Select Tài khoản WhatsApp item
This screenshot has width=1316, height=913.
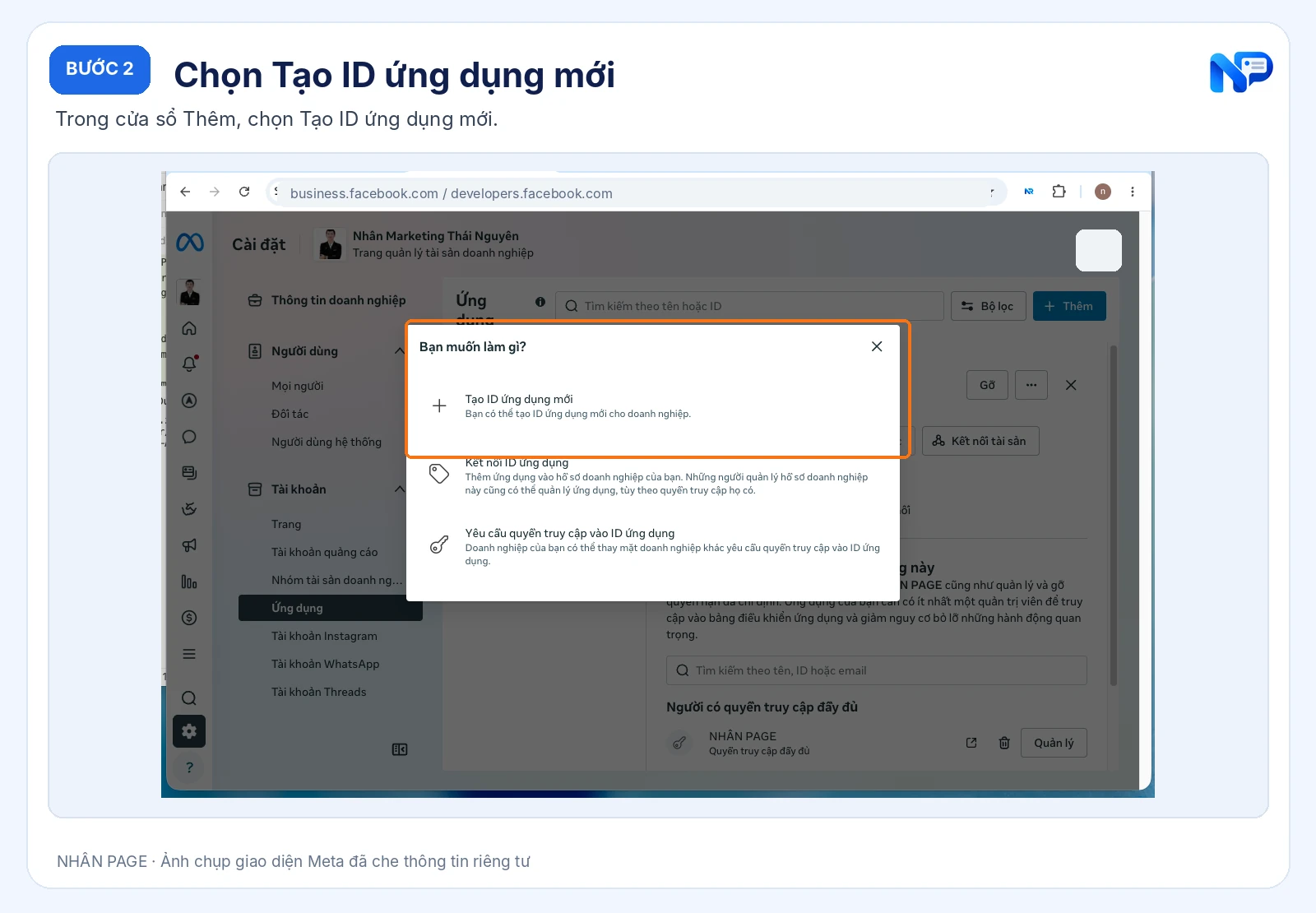click(326, 664)
